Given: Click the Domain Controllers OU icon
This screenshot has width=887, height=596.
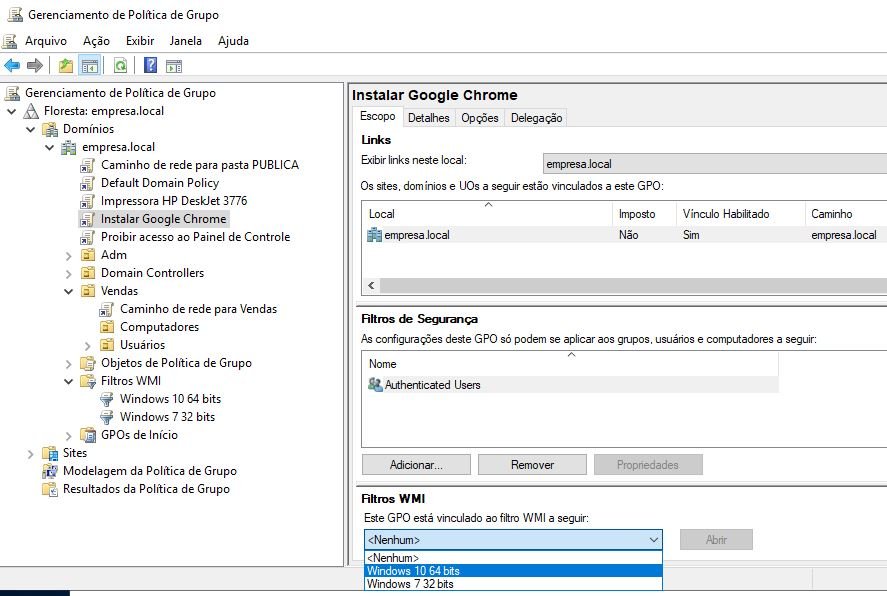Looking at the screenshot, I should click(x=88, y=273).
